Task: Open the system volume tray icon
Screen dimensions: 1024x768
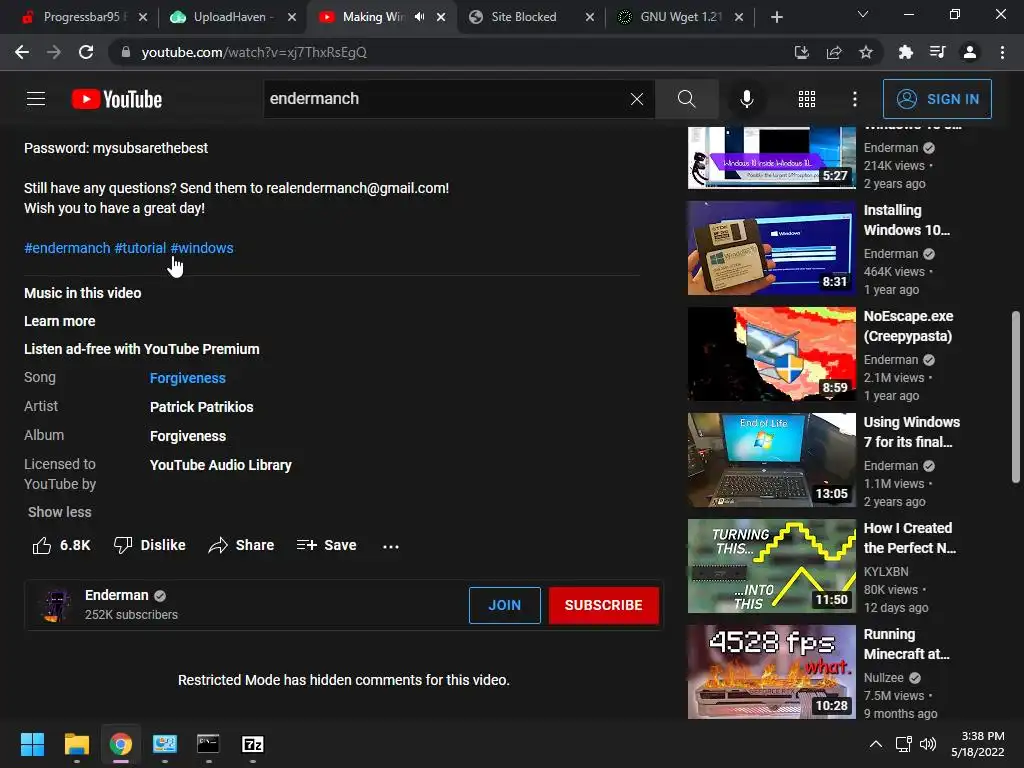Action: pyautogui.click(x=927, y=744)
